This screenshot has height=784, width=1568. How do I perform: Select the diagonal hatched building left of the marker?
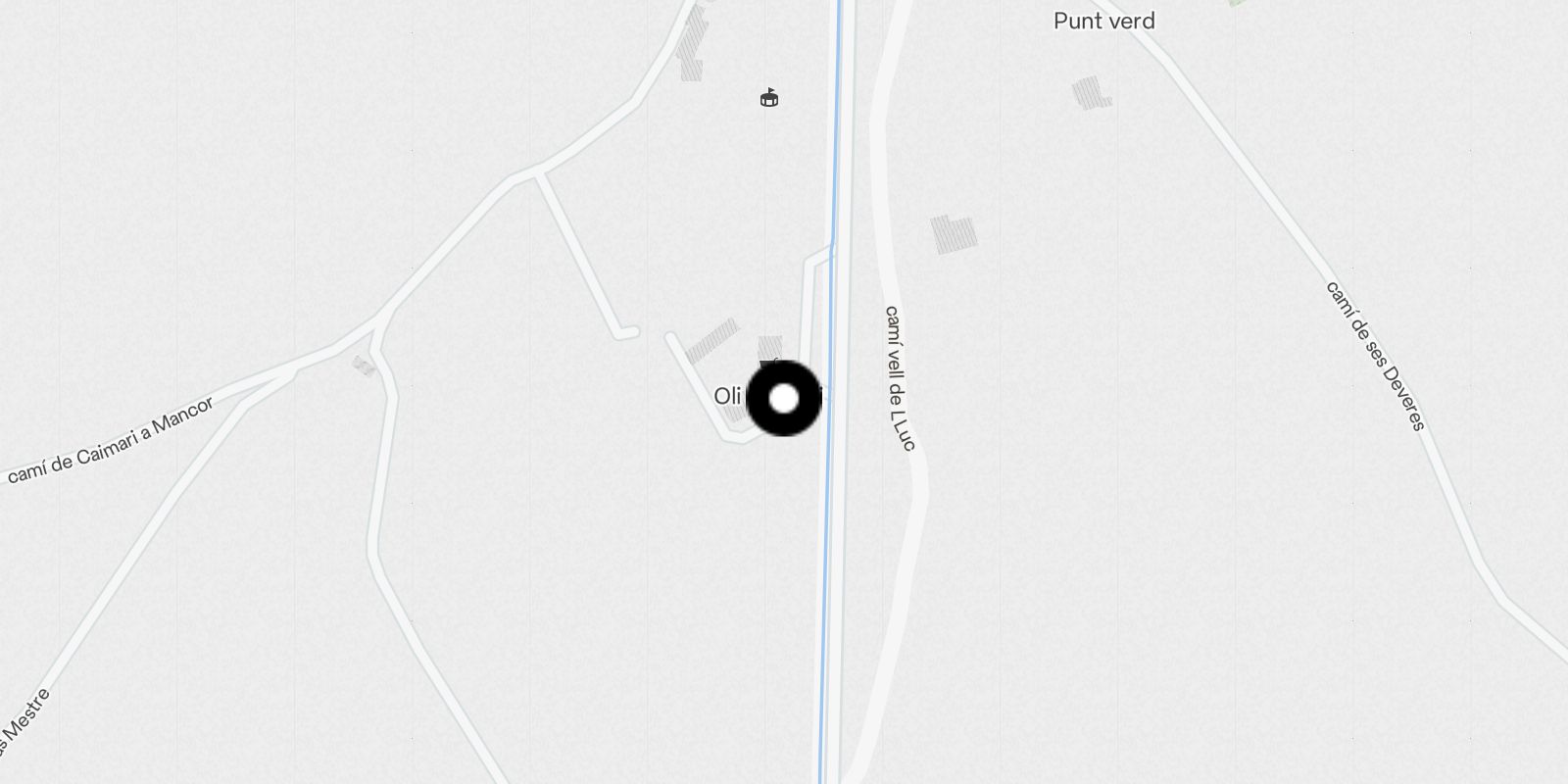[x=712, y=341]
